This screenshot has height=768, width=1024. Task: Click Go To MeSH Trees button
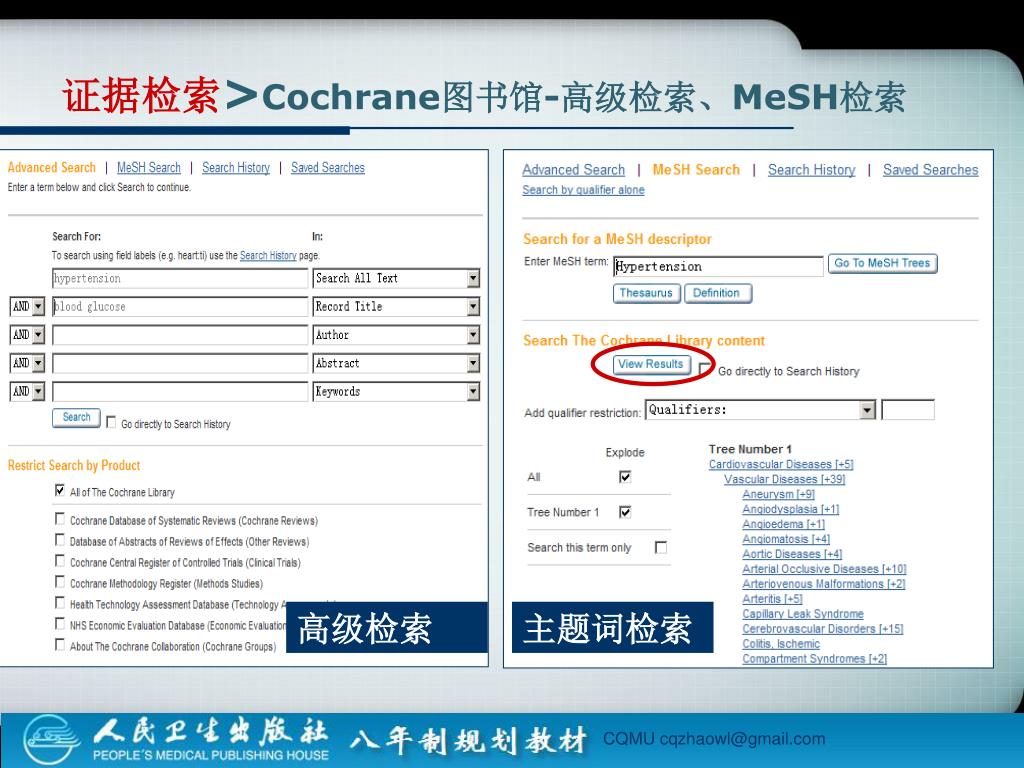(882, 263)
